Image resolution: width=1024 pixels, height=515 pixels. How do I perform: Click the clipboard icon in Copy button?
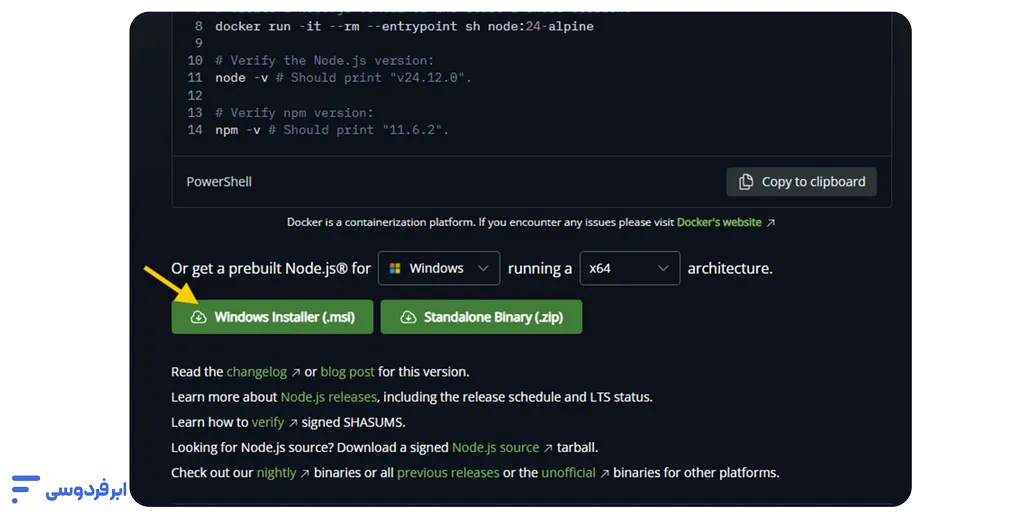(745, 182)
